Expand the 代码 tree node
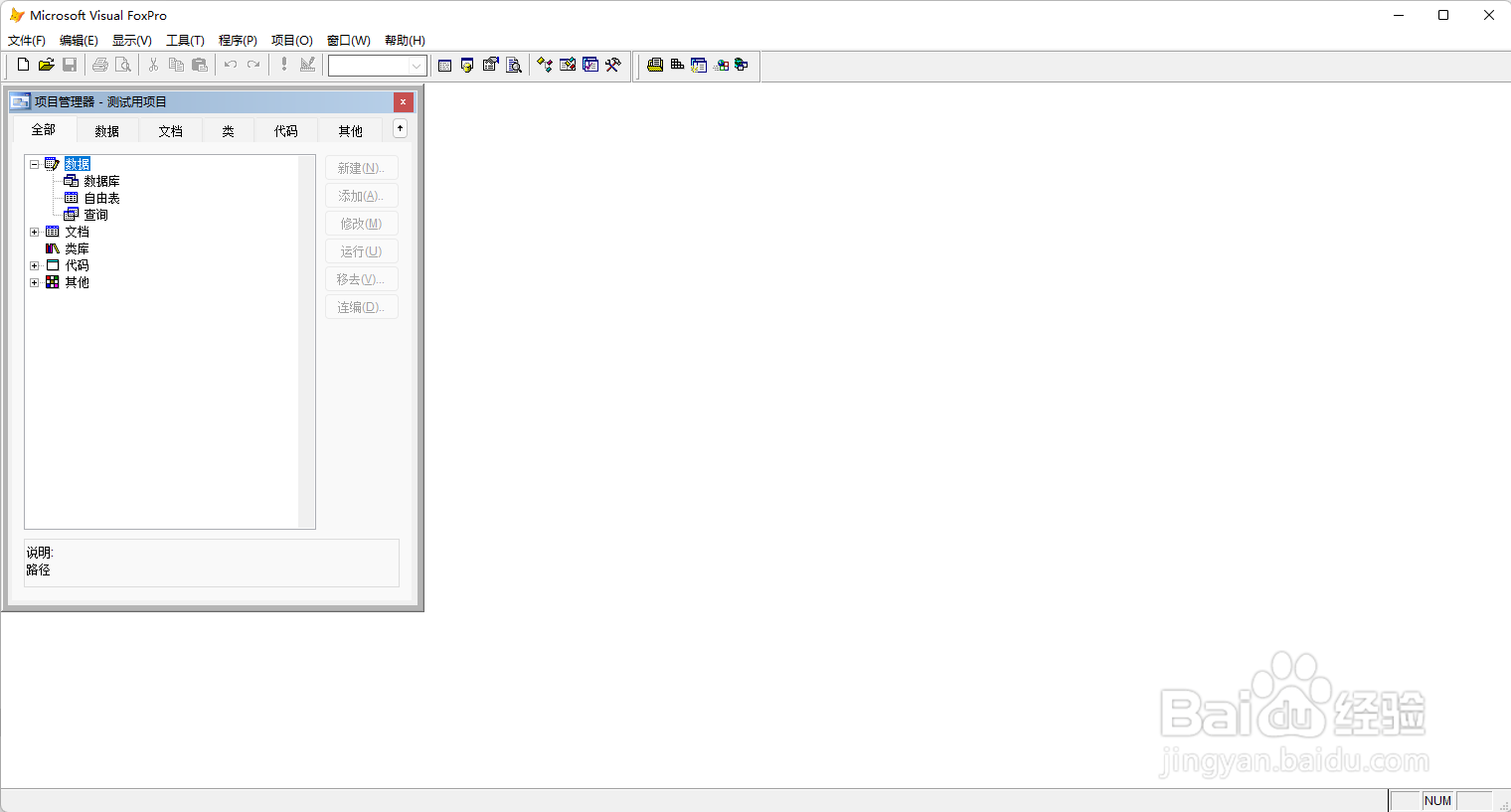1511x812 pixels. tap(34, 265)
